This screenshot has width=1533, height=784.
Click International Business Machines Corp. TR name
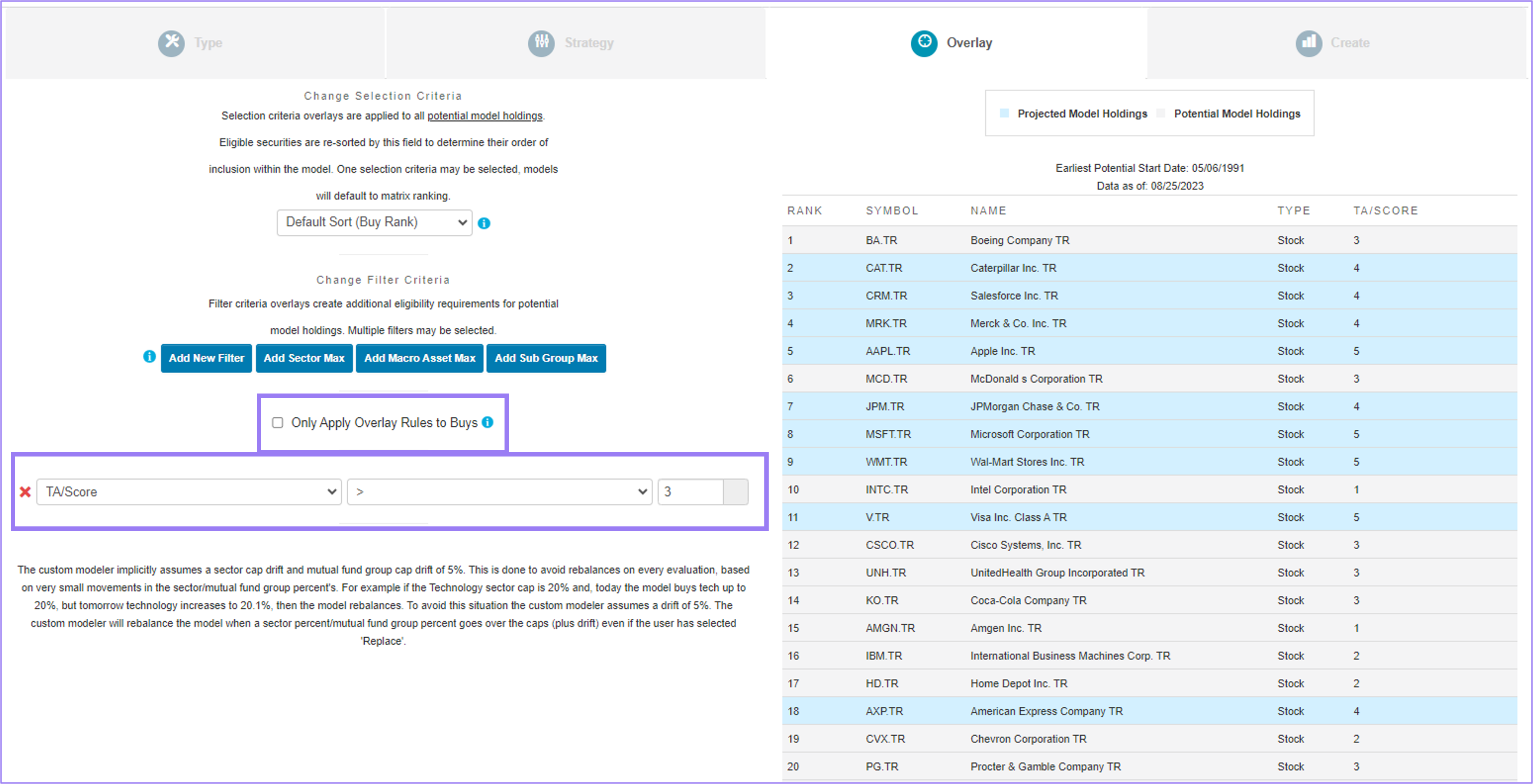[x=1070, y=655]
